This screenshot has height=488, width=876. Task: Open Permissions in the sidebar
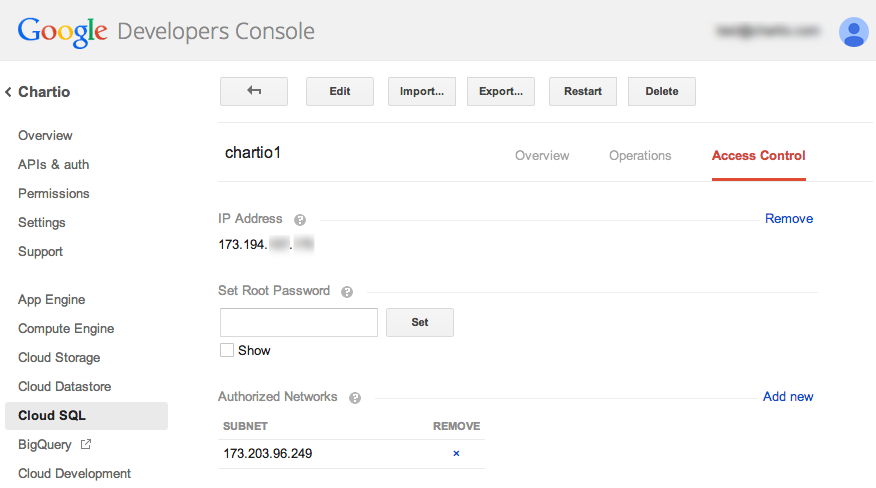pyautogui.click(x=54, y=193)
